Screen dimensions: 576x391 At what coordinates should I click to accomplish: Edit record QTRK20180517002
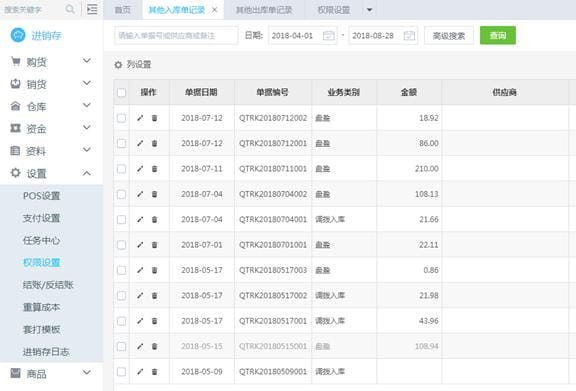coord(140,295)
